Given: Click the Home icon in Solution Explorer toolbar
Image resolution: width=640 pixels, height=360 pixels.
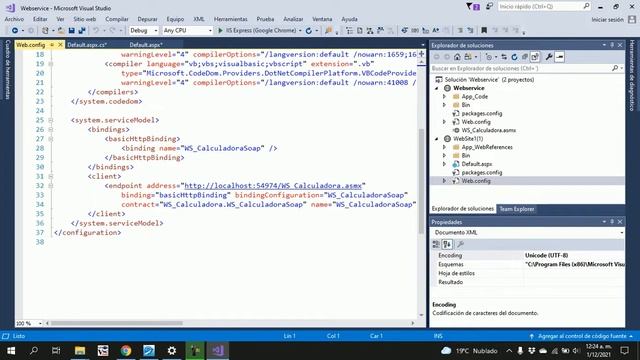Looking at the screenshot, I should (x=457, y=57).
